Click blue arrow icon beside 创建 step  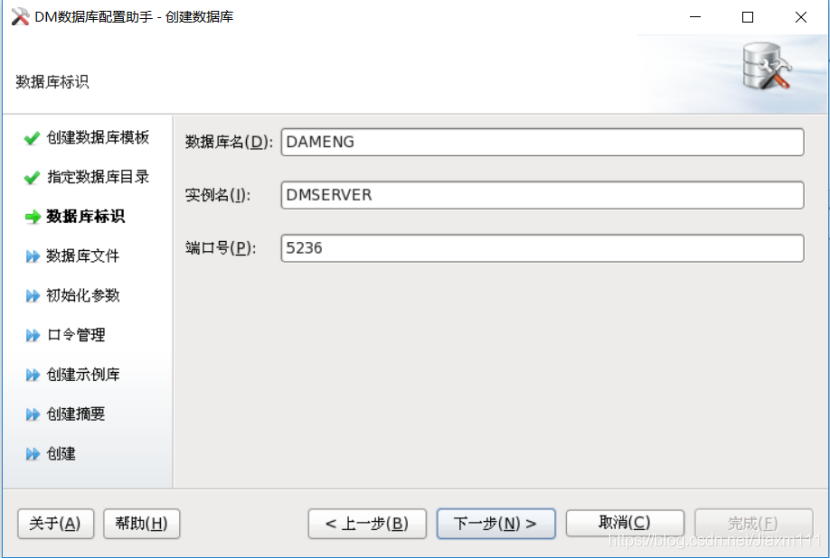[33, 454]
